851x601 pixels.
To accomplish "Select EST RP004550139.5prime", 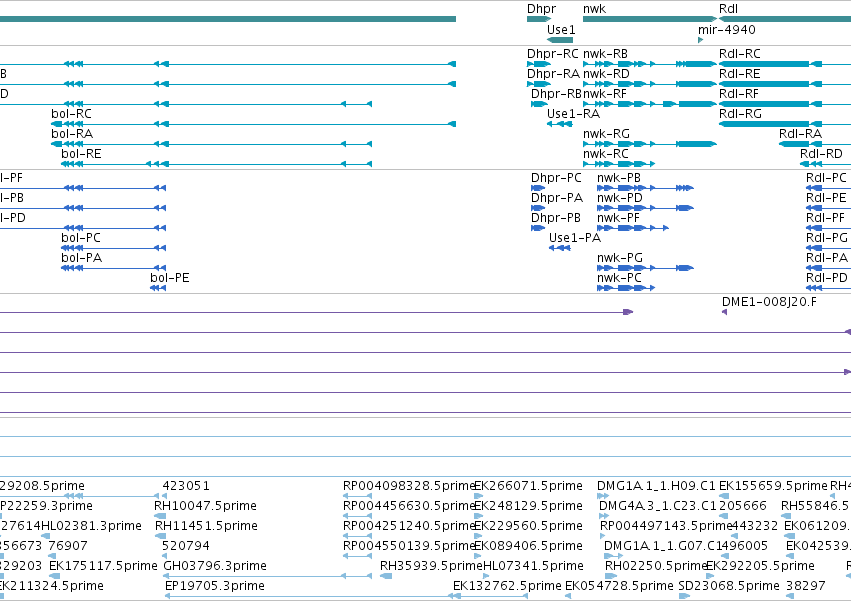I will click(x=409, y=546).
